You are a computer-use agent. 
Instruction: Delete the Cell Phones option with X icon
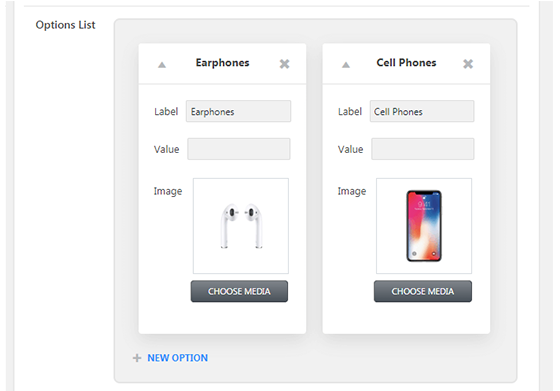point(468,64)
